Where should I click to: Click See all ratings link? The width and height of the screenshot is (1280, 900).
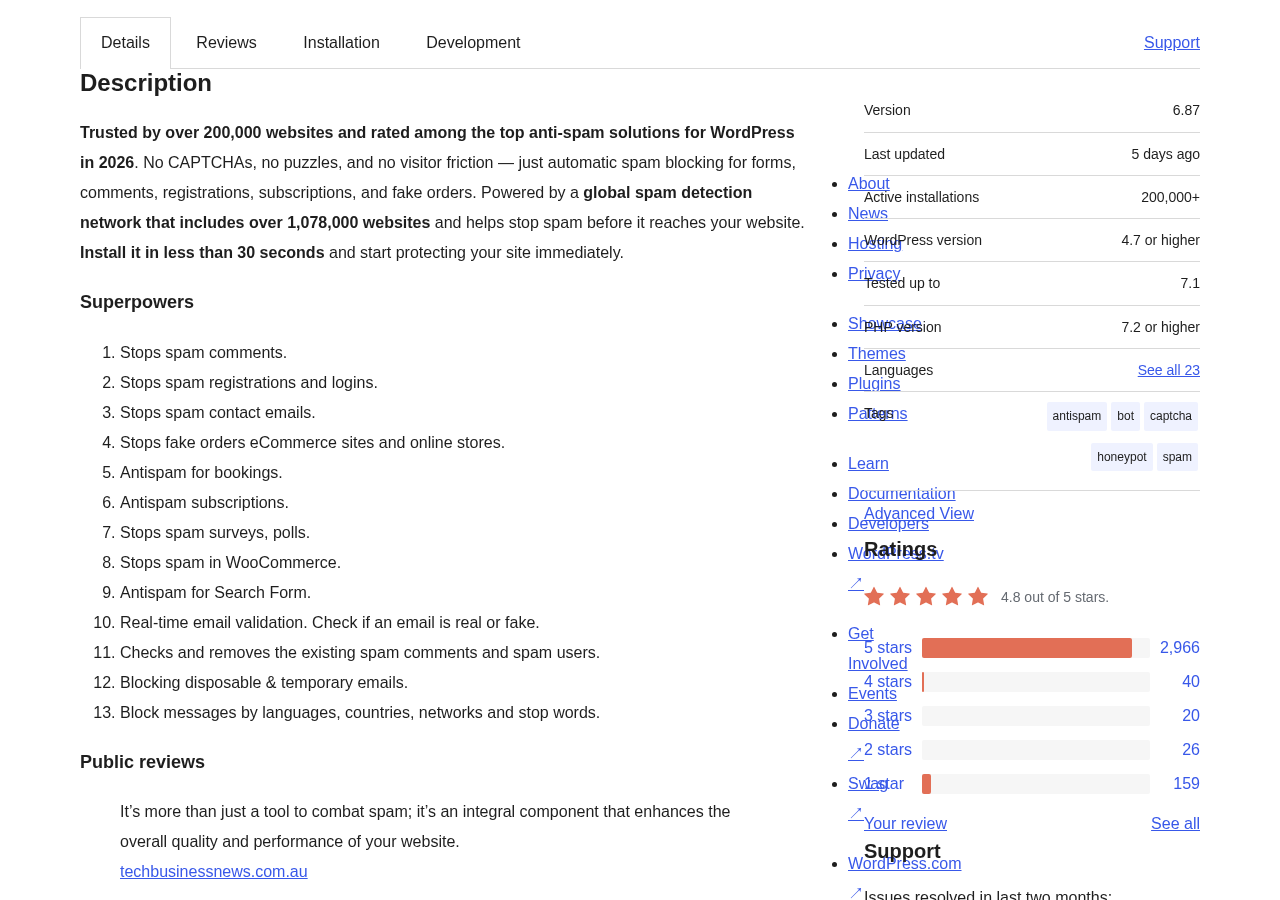point(1175,824)
